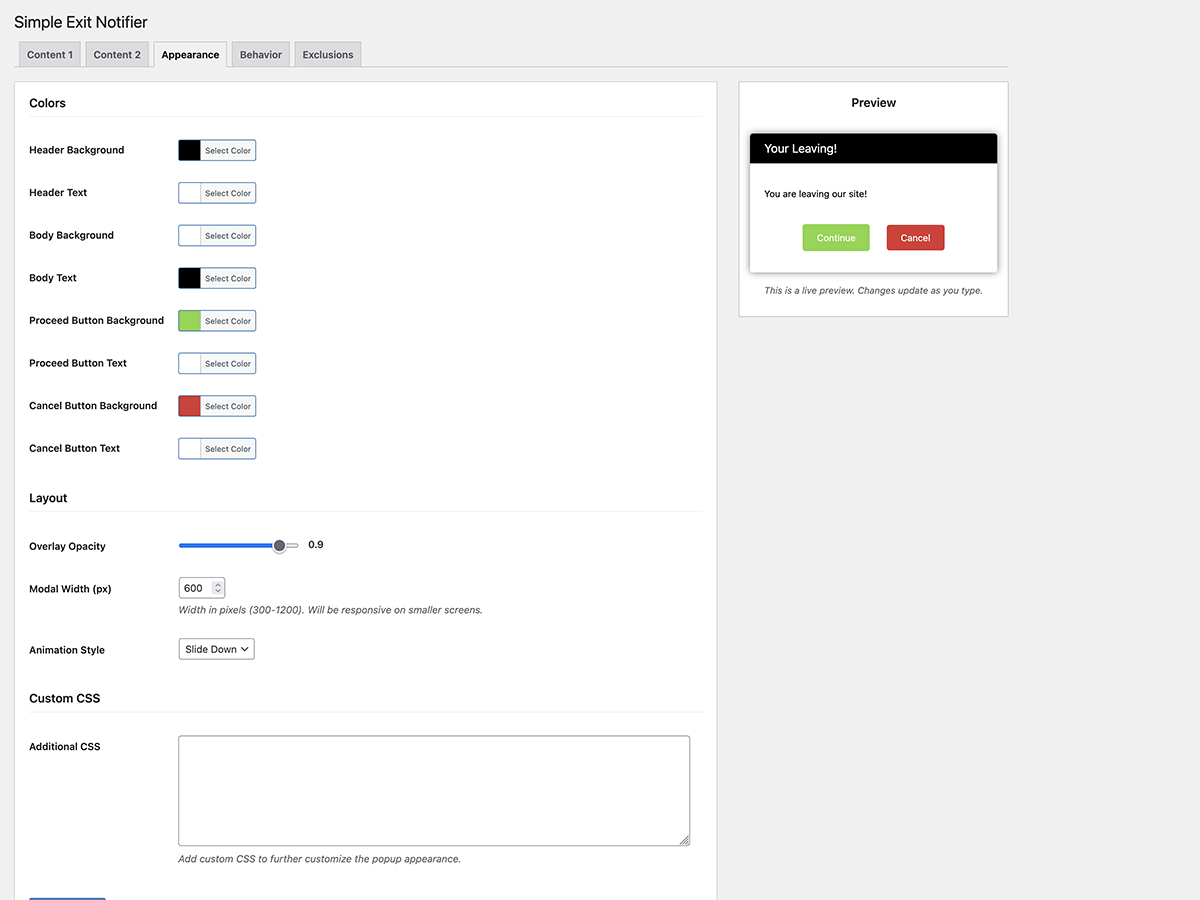Screen dimensions: 1200x900
Task: Click the Continue button in the preview
Action: (x=836, y=238)
